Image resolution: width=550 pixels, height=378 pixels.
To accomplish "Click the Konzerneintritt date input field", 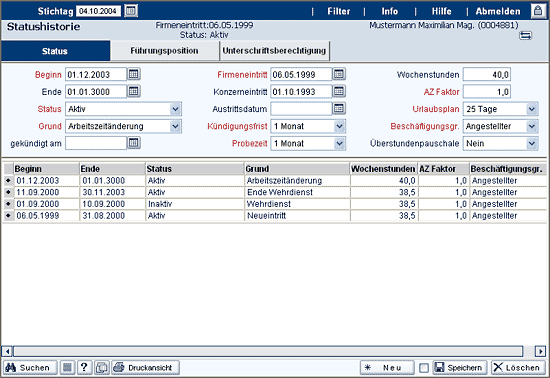I will [x=301, y=92].
